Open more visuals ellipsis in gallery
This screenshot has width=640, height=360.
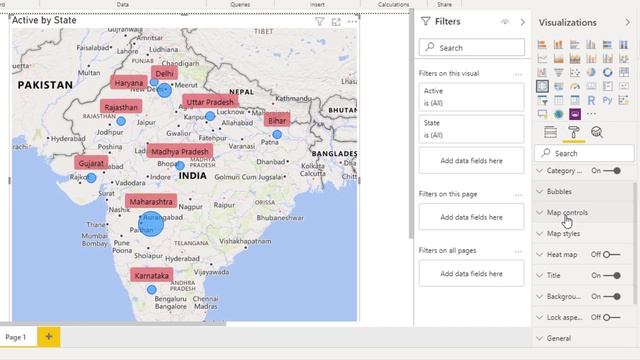pyautogui.click(x=591, y=114)
